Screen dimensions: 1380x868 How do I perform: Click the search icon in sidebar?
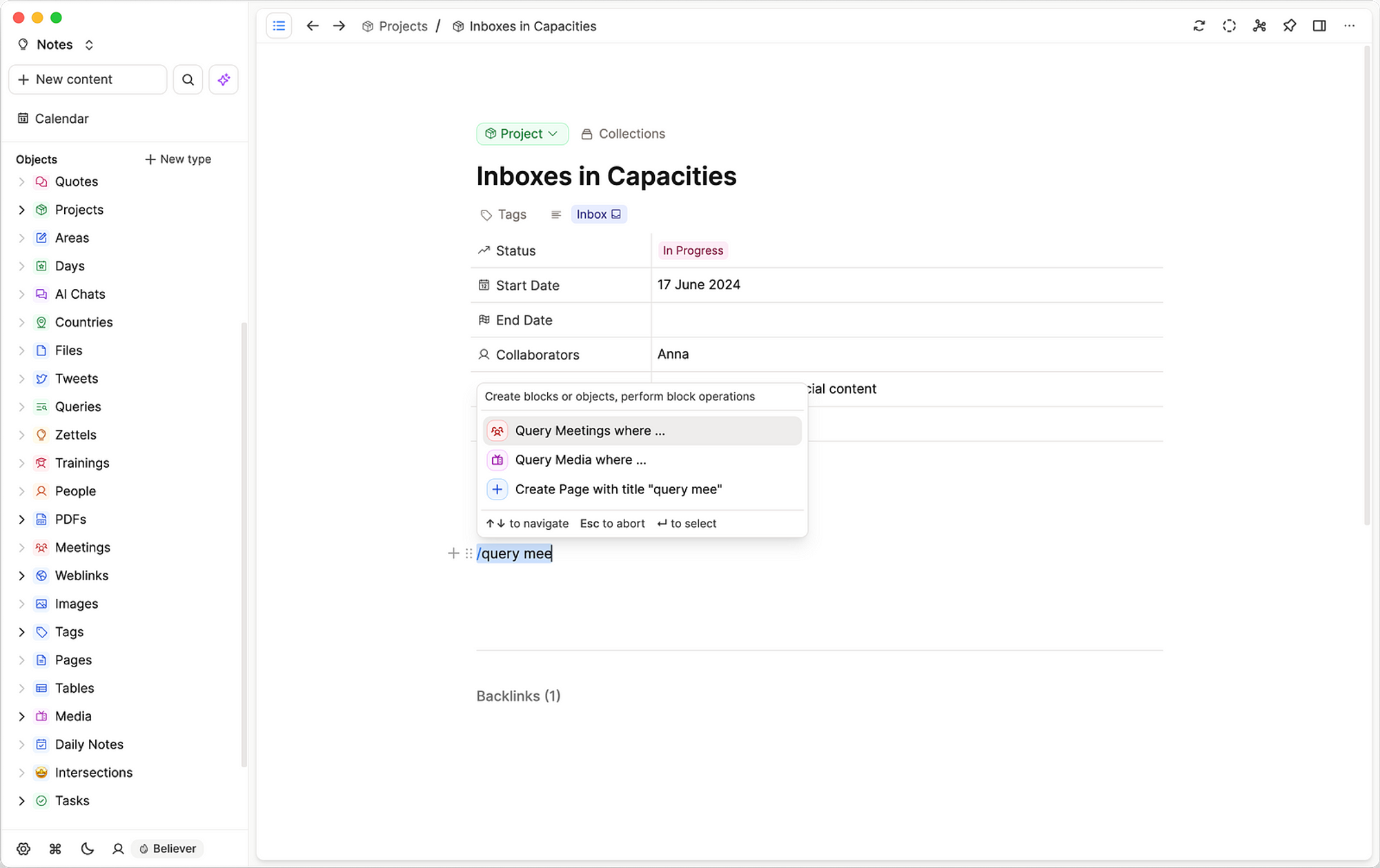coord(189,79)
